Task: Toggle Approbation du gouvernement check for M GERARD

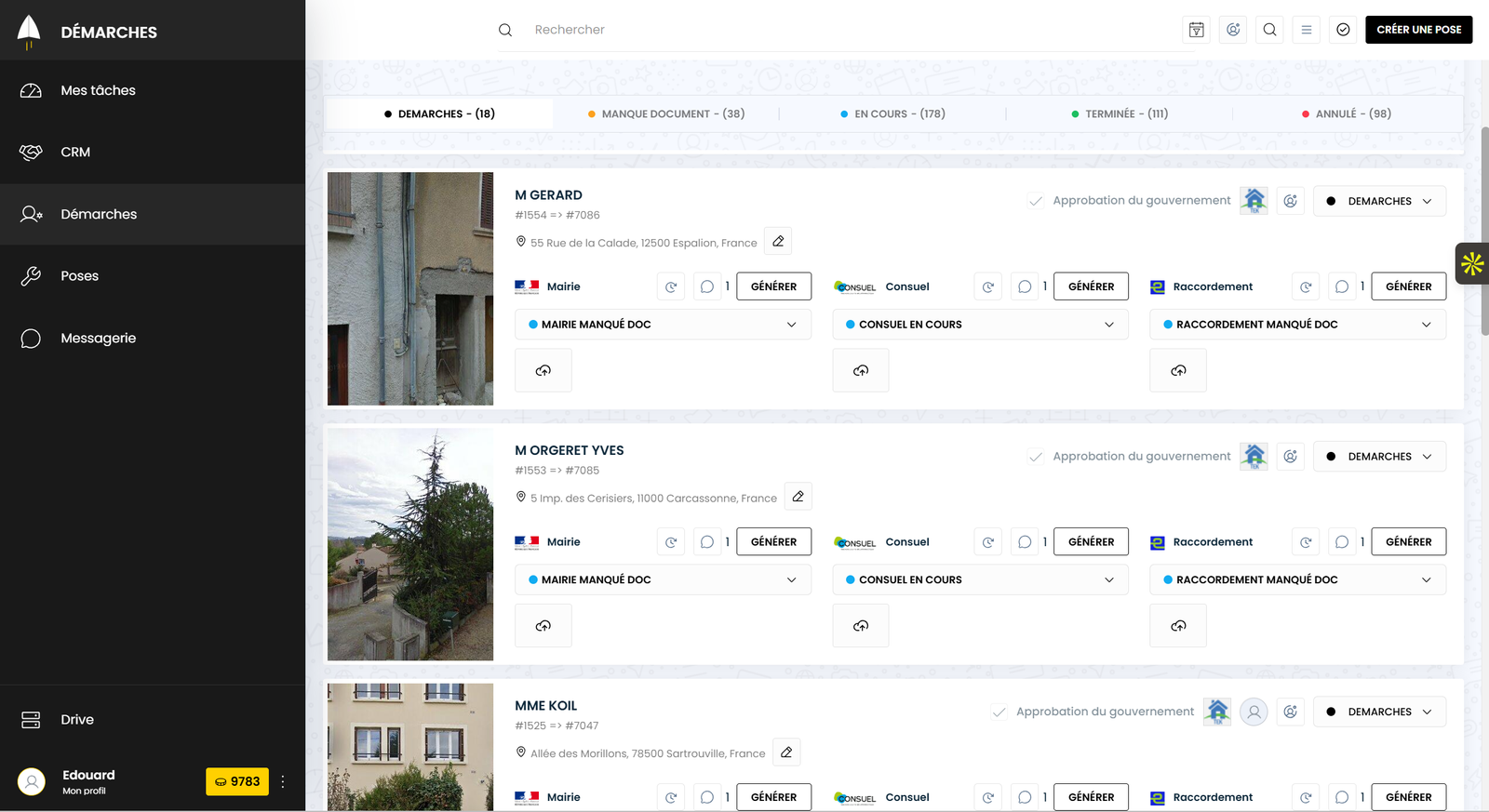Action: (1036, 201)
